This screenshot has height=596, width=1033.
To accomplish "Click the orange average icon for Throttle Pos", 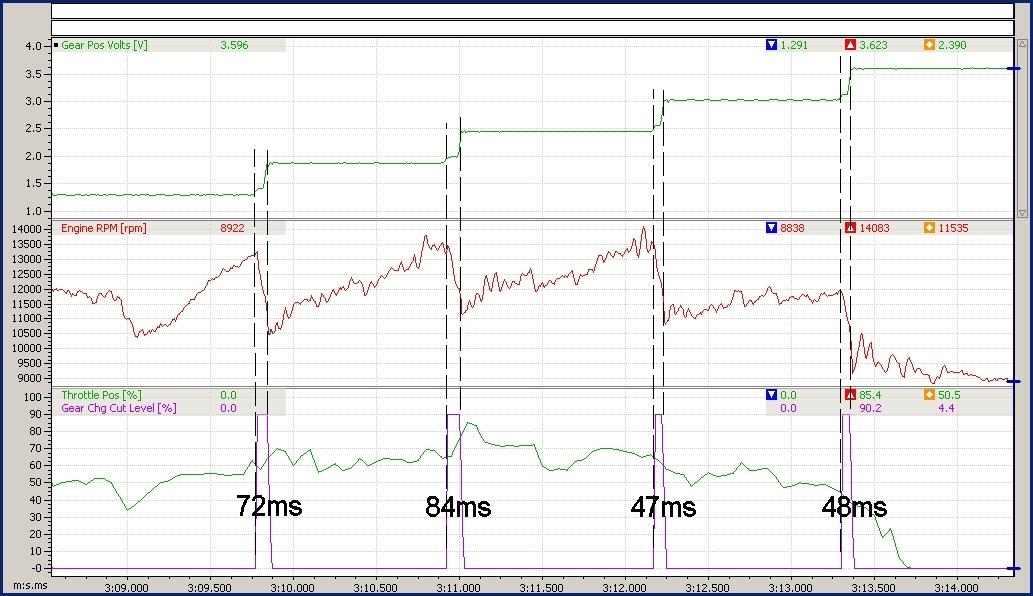I will [929, 395].
